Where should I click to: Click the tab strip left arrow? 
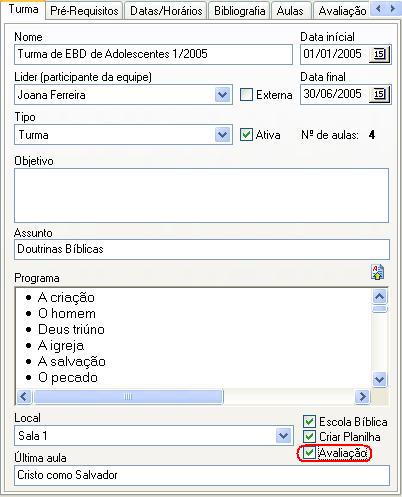(x=379, y=9)
